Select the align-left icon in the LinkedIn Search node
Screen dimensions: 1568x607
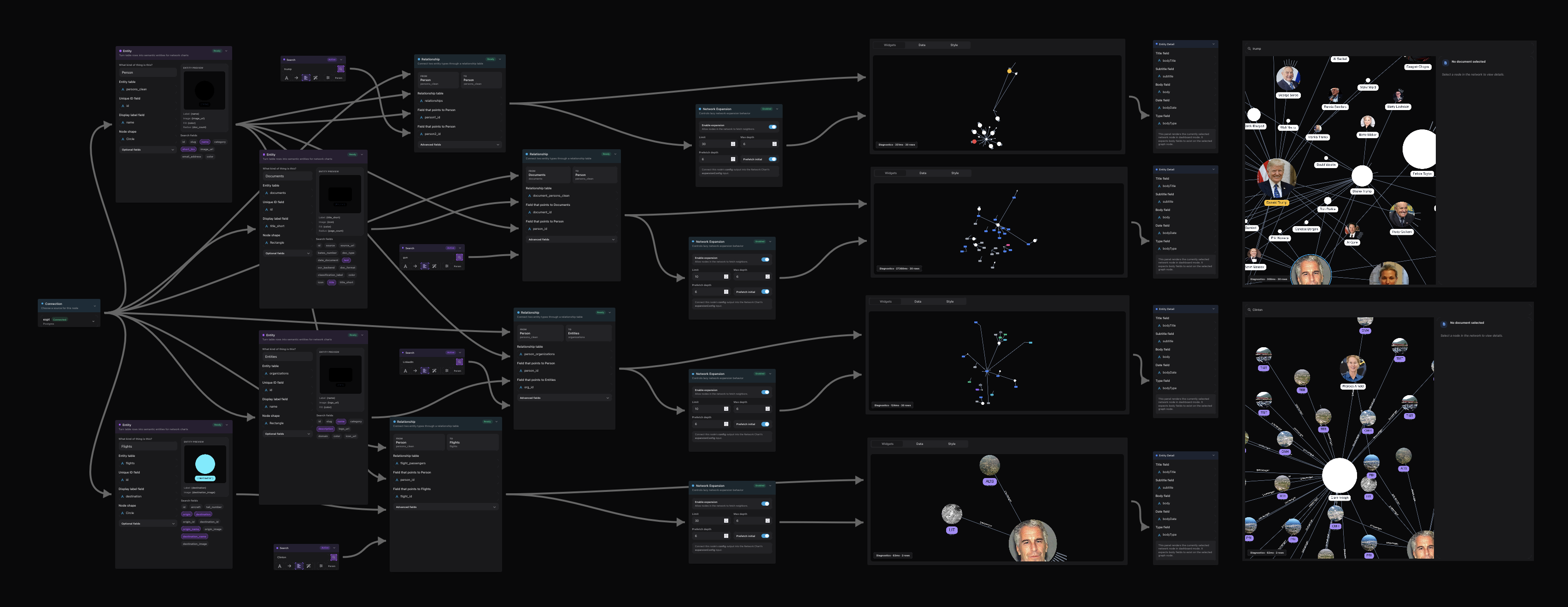click(425, 370)
